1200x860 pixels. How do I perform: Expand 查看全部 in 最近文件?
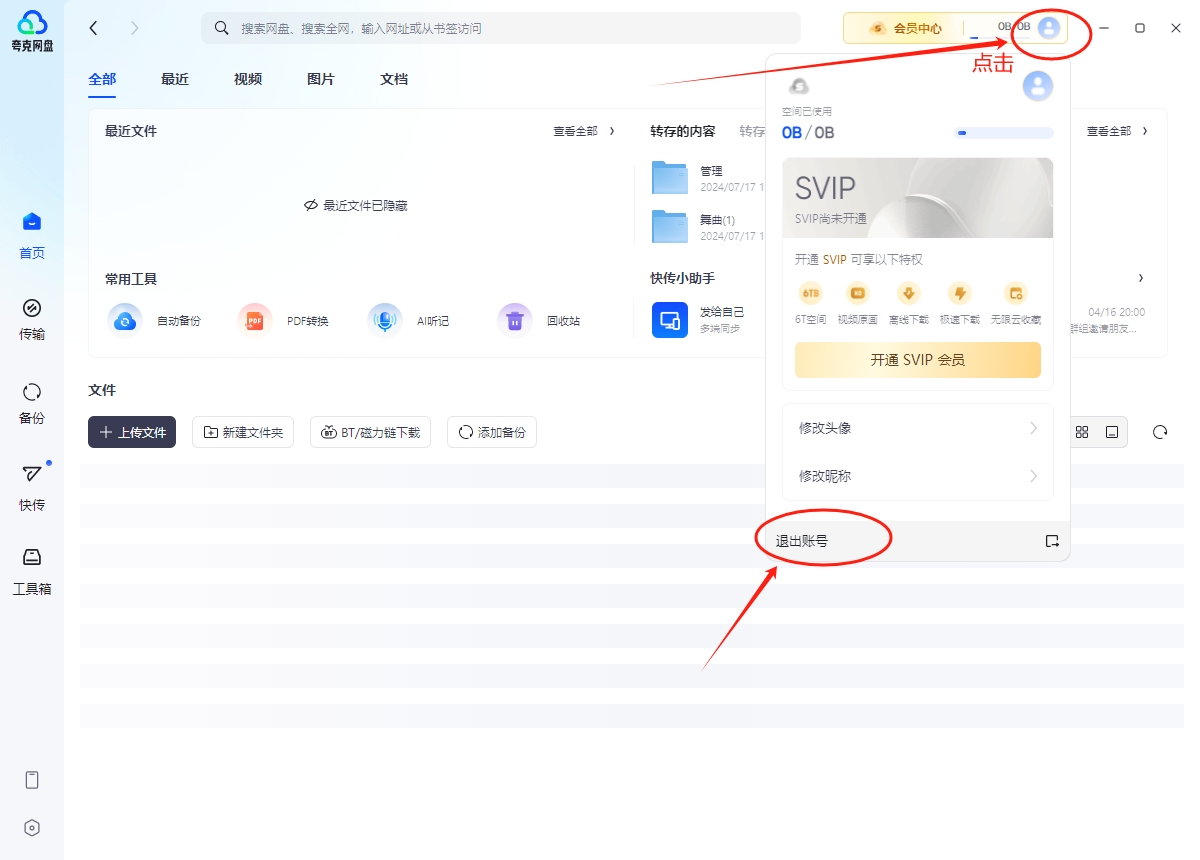pos(584,131)
